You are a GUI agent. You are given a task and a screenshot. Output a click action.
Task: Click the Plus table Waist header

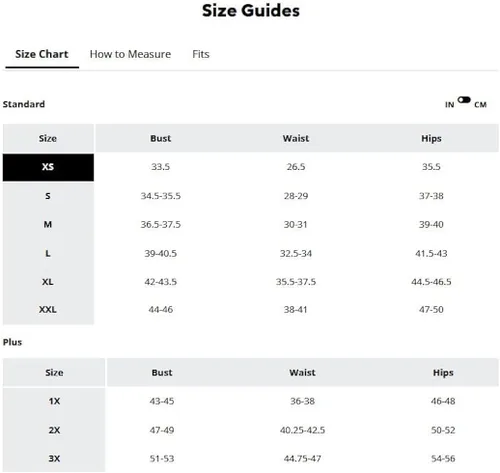click(x=302, y=372)
